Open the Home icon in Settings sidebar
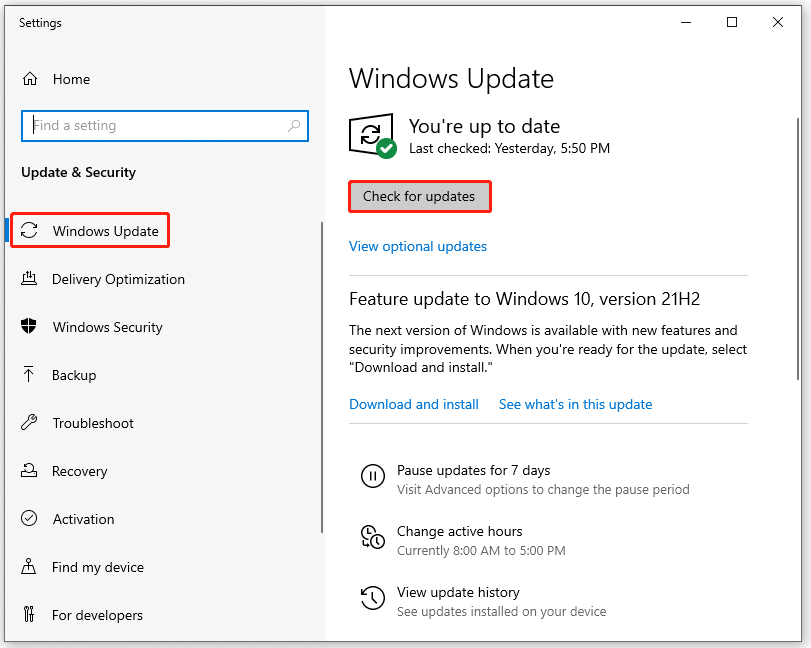This screenshot has width=811, height=648. point(32,79)
